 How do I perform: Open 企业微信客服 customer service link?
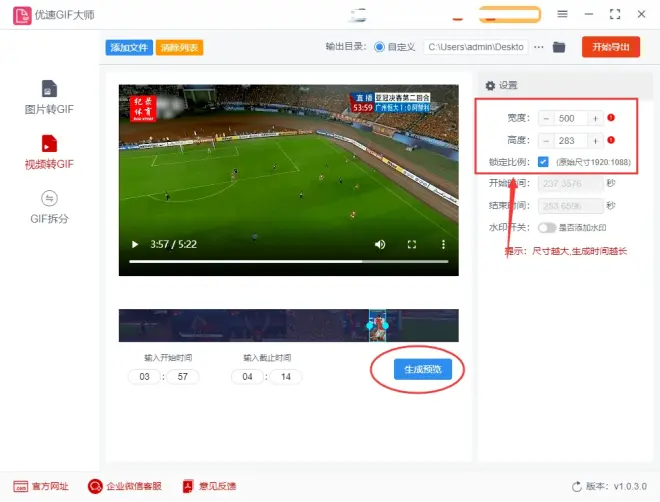[125, 486]
